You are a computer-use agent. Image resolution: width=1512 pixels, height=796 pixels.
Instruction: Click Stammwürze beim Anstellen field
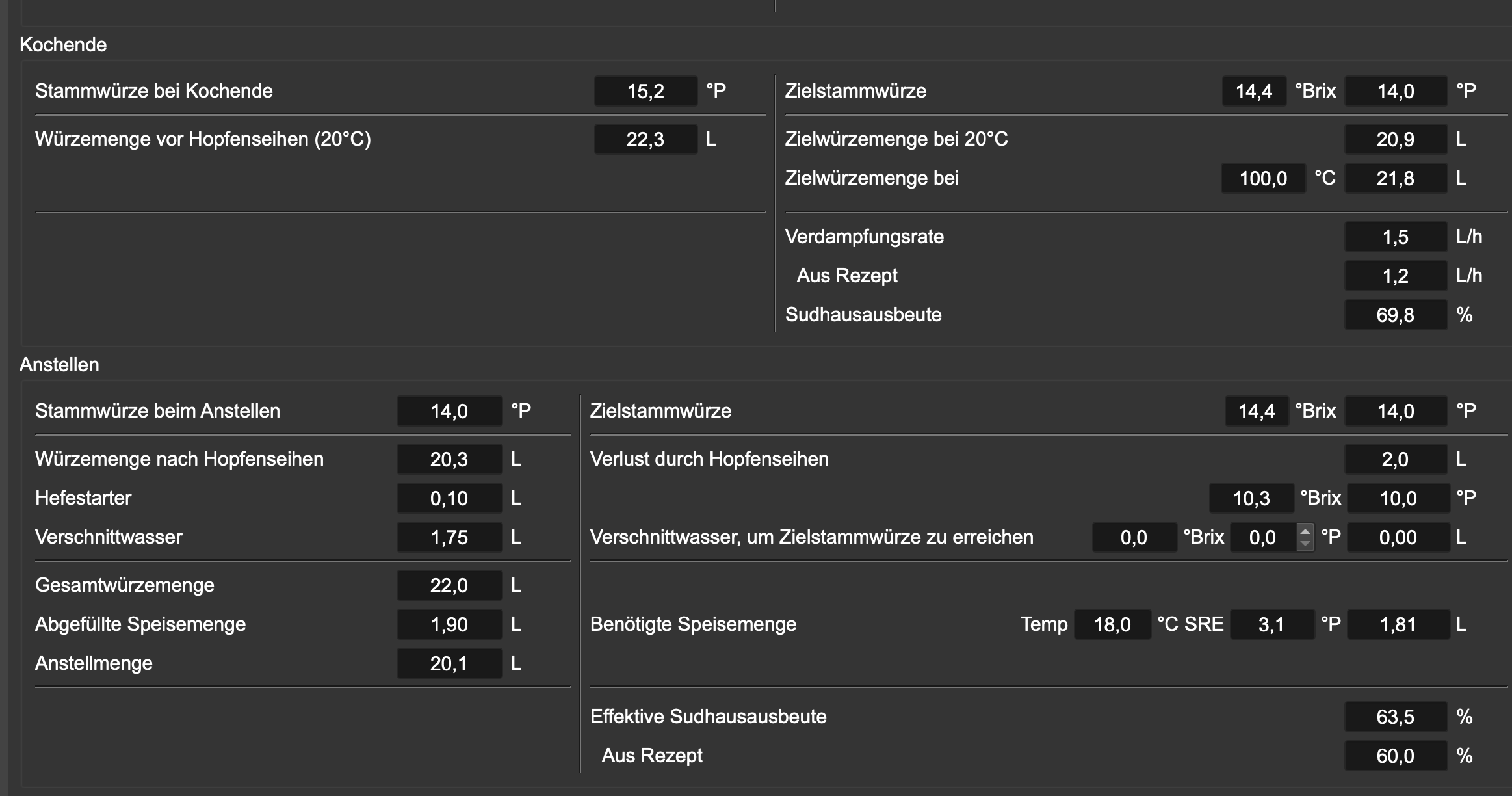pos(449,411)
